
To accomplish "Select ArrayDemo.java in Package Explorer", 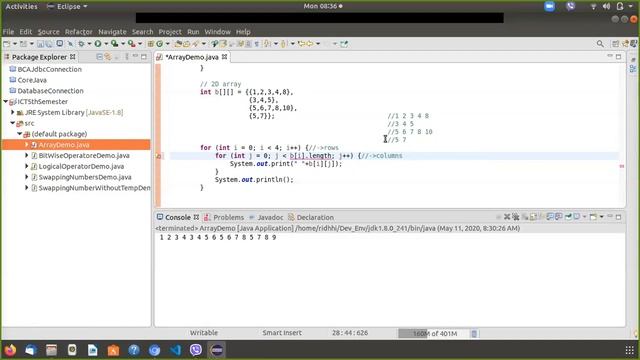I will click(76, 144).
